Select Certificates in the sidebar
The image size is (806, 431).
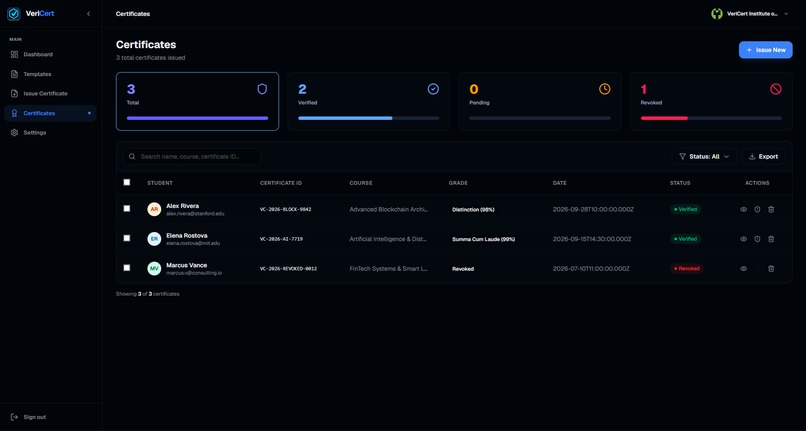click(x=50, y=113)
